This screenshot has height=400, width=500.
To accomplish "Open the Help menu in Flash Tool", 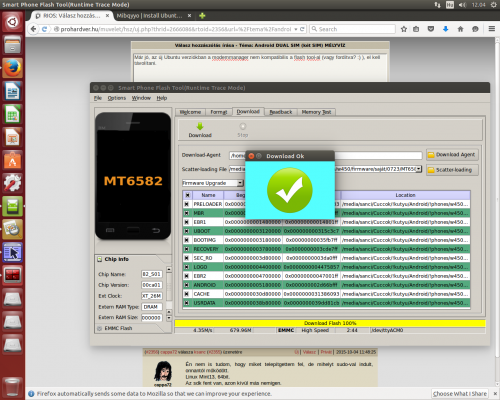I will (x=162, y=98).
